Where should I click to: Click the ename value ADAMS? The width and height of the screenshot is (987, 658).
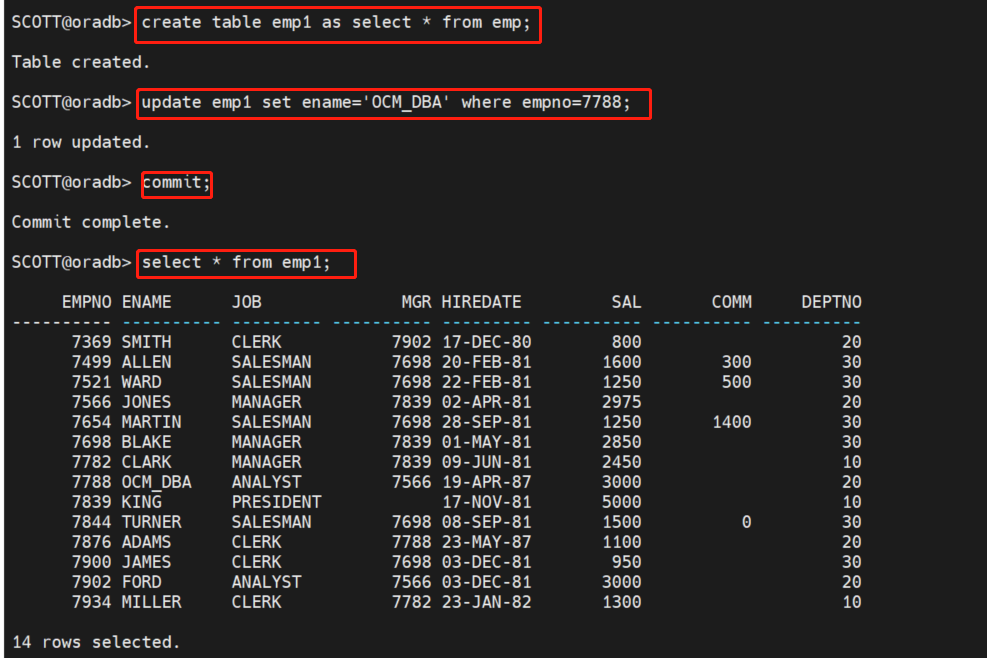pos(146,542)
